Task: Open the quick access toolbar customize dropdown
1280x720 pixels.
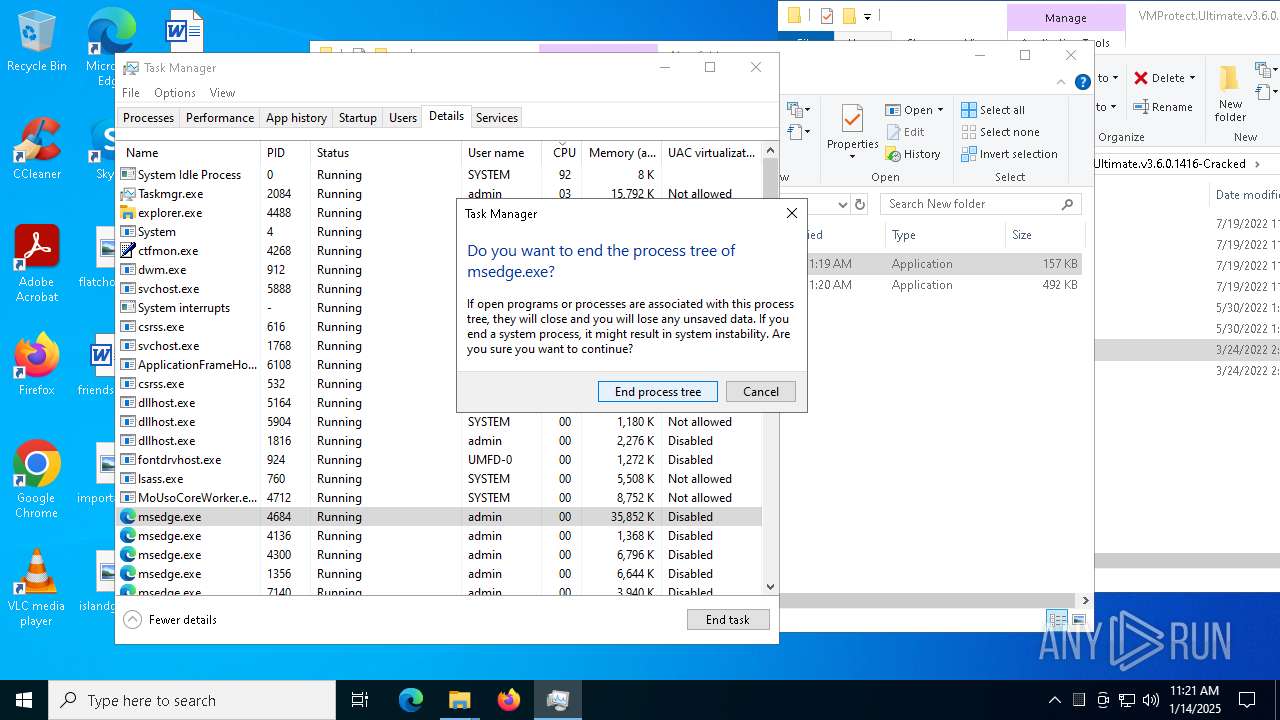Action: (x=867, y=16)
